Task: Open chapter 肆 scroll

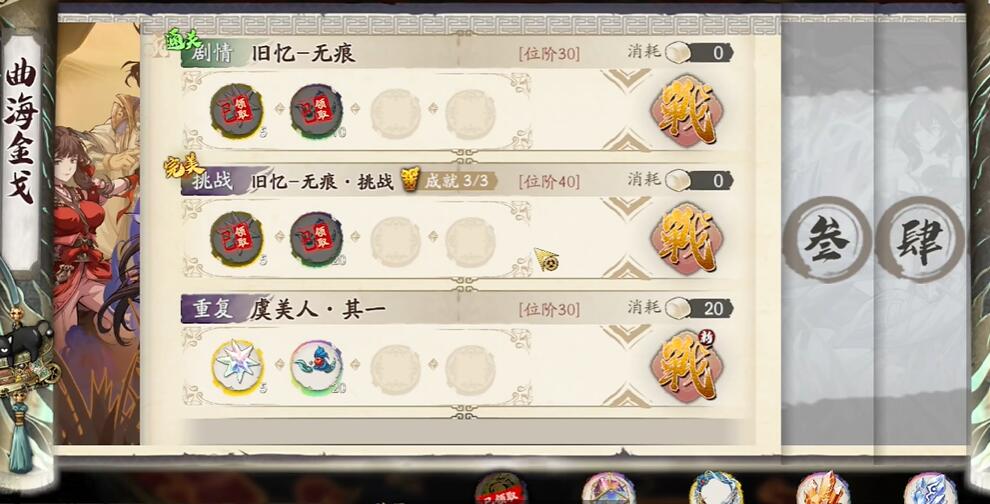Action: (x=921, y=239)
